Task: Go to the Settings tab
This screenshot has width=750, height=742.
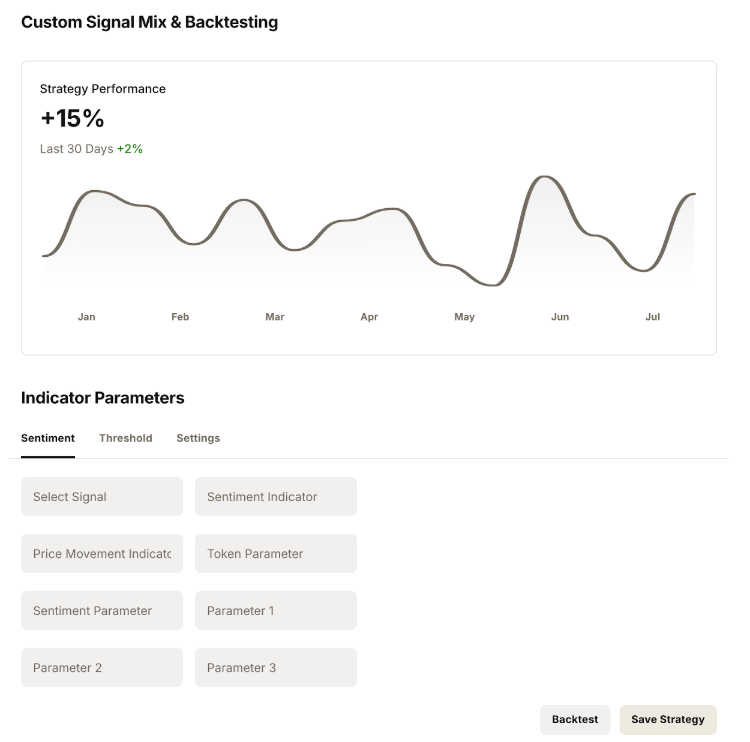Action: 198,438
